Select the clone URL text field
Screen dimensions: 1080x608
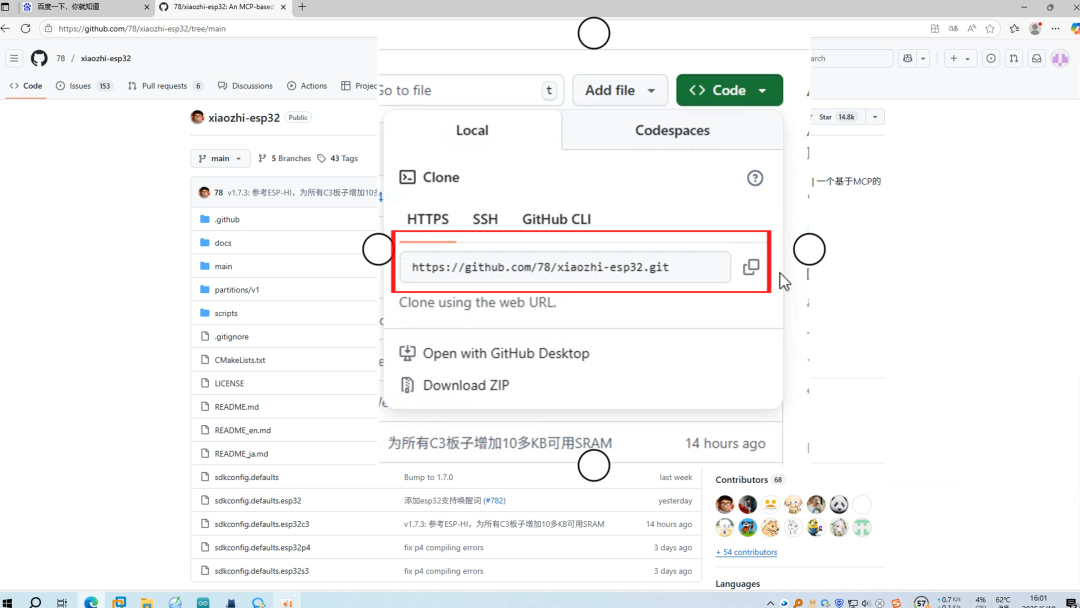(565, 267)
